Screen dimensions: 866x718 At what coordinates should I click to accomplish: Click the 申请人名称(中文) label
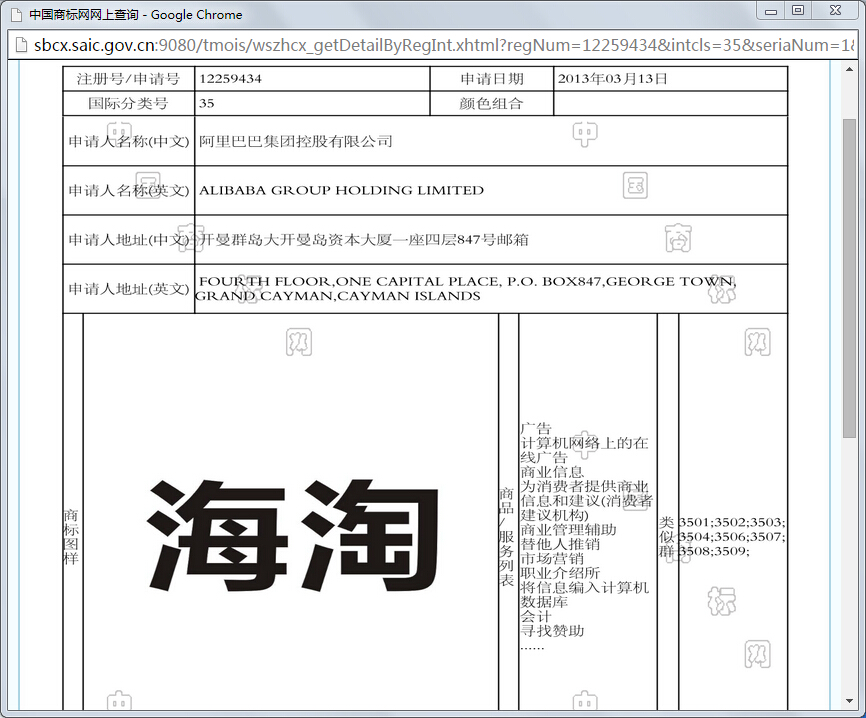point(129,141)
